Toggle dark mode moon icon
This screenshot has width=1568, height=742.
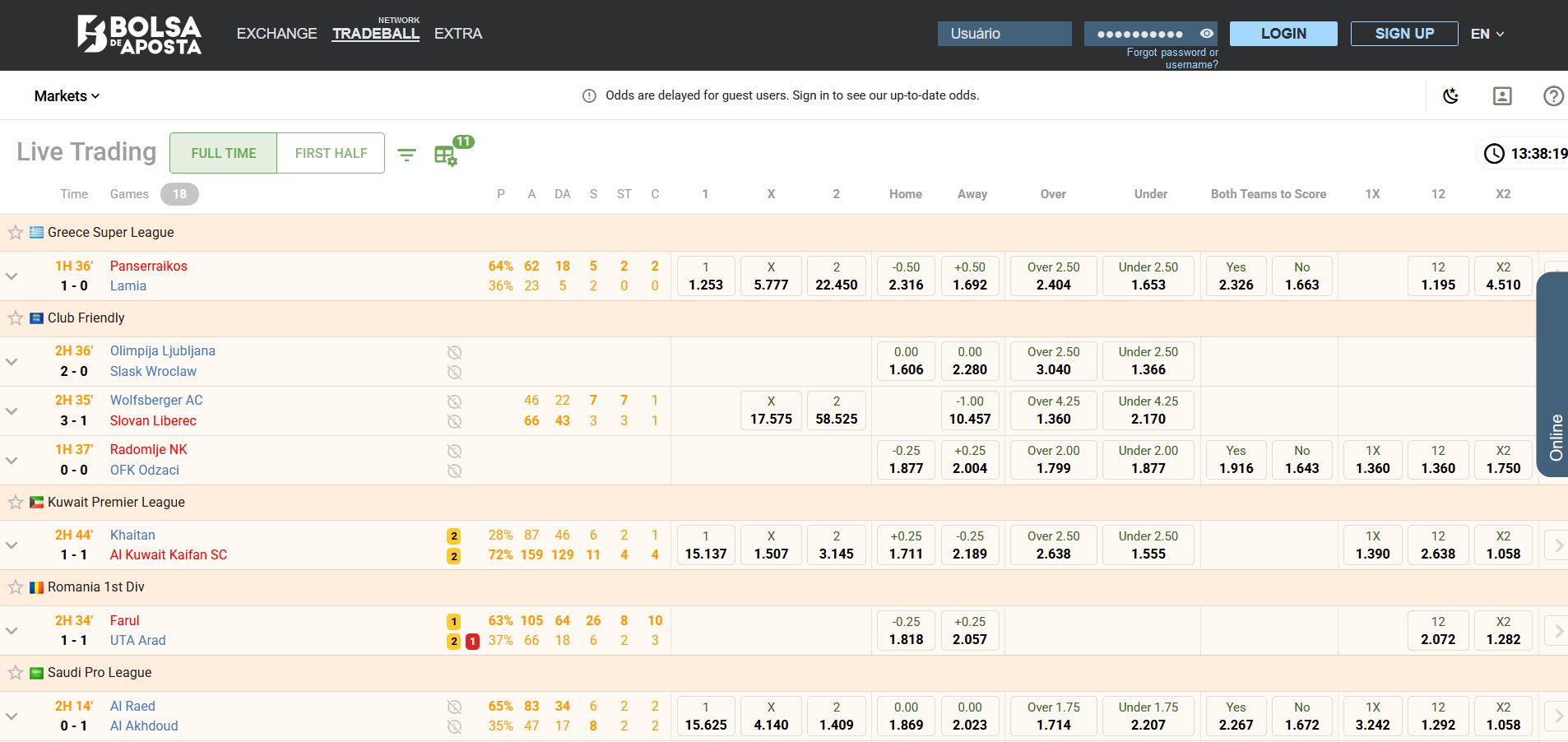click(1451, 96)
